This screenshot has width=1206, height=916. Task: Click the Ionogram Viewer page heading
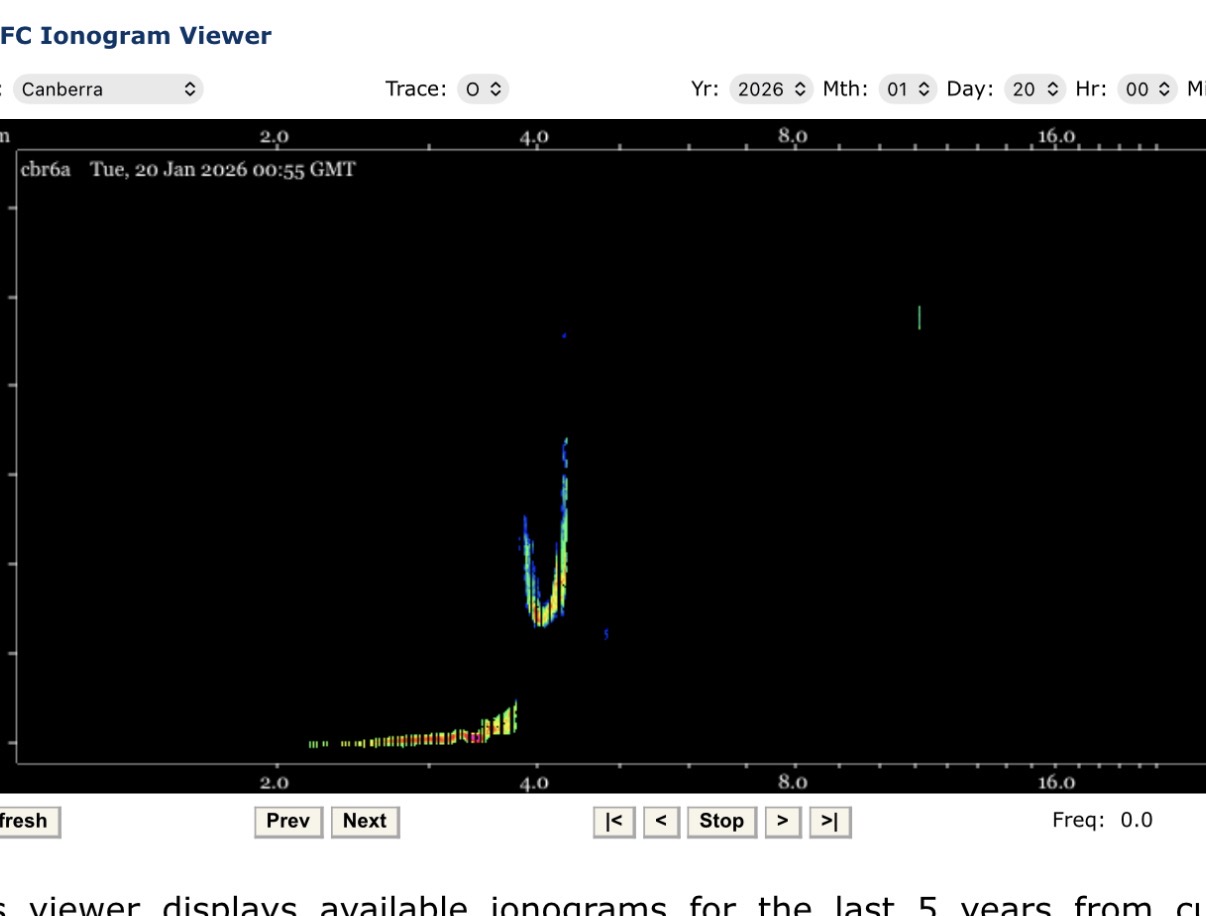(x=136, y=36)
